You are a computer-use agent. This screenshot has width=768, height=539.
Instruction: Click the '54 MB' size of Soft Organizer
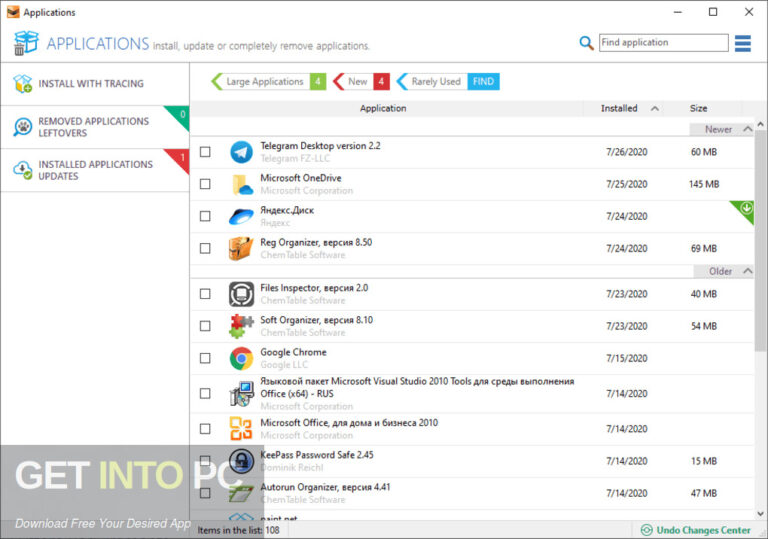[704, 326]
